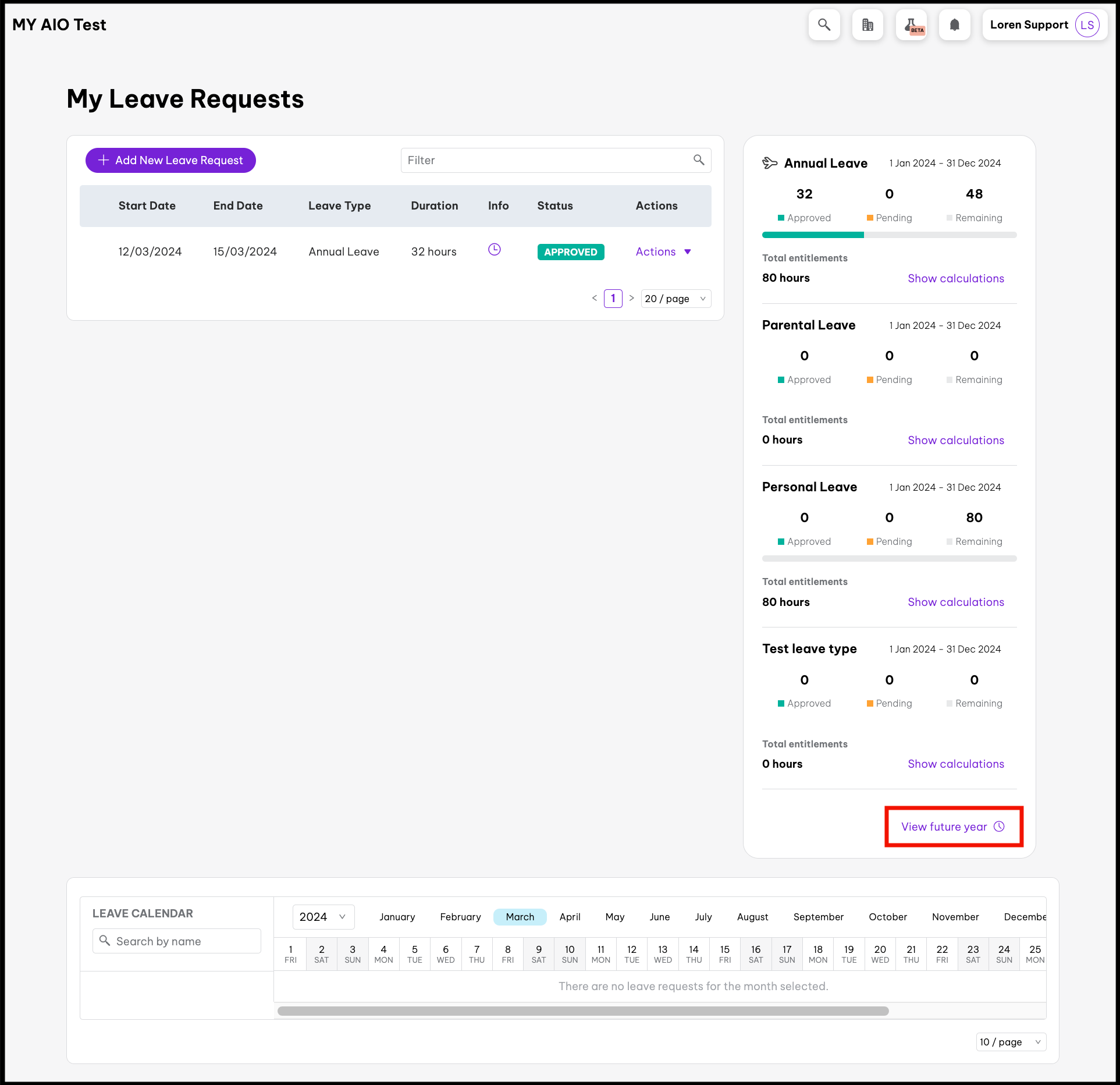This screenshot has height=1085, width=1120.
Task: Click the clock info icon for Annual Leave request
Action: [495, 250]
